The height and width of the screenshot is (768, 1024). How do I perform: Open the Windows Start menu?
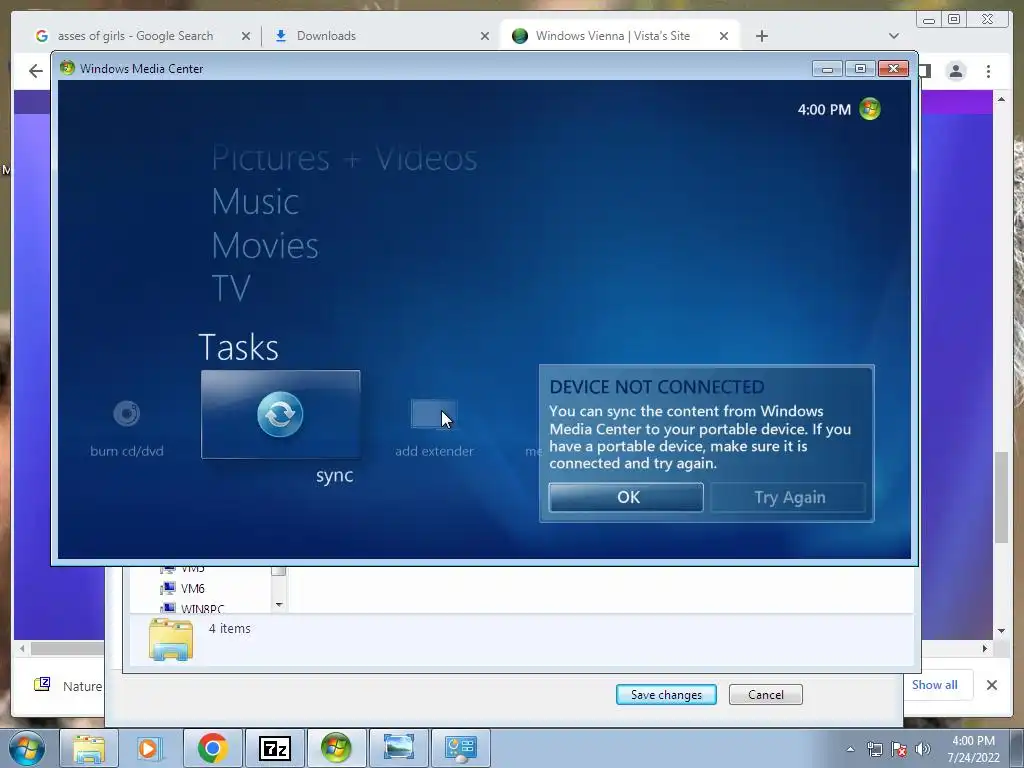(27, 748)
